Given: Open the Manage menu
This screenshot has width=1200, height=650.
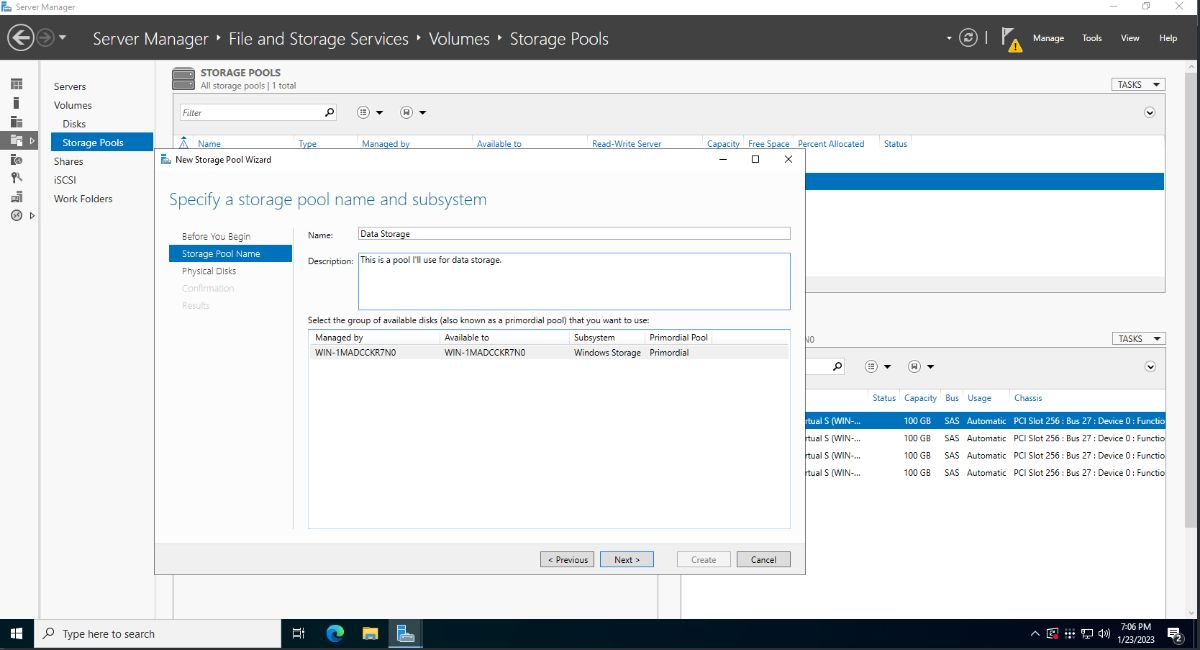Looking at the screenshot, I should coord(1048,38).
